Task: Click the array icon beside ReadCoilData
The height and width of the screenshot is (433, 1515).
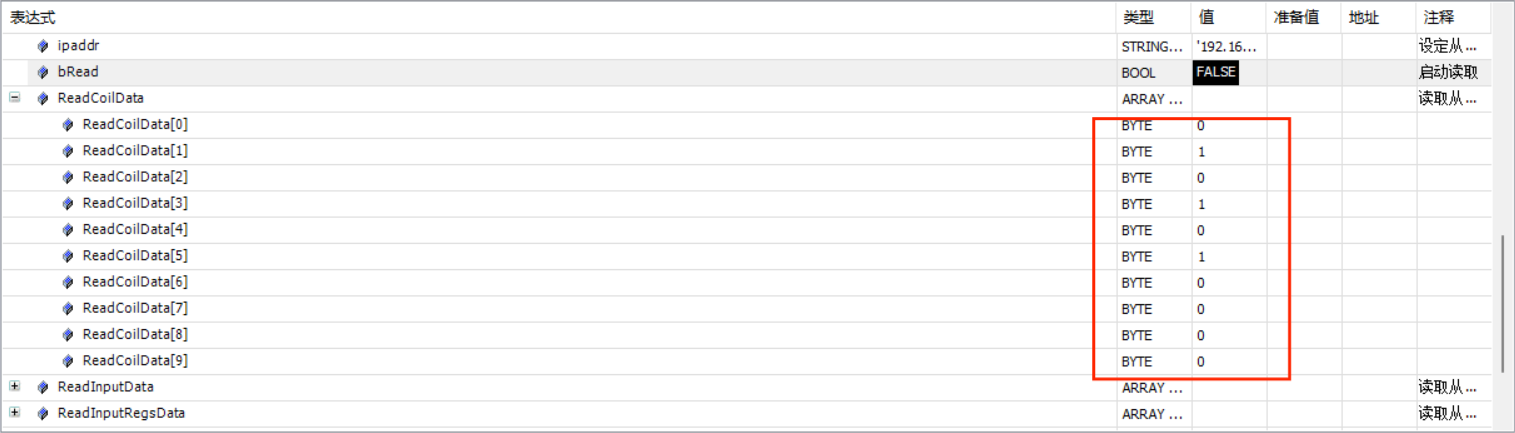Action: click(43, 98)
